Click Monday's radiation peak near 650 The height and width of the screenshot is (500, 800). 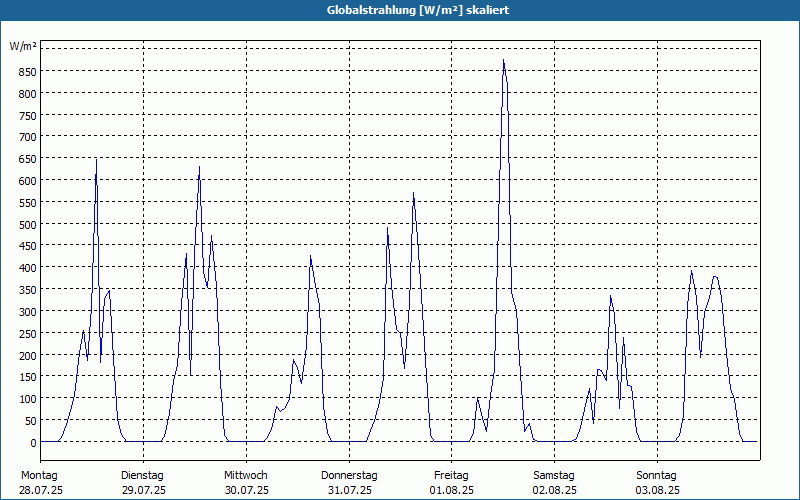point(96,160)
